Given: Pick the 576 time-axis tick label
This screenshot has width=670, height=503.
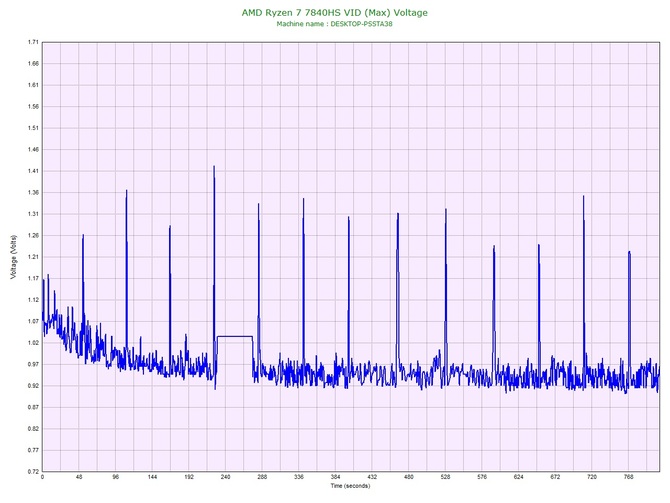Looking at the screenshot, I should click(x=482, y=477).
